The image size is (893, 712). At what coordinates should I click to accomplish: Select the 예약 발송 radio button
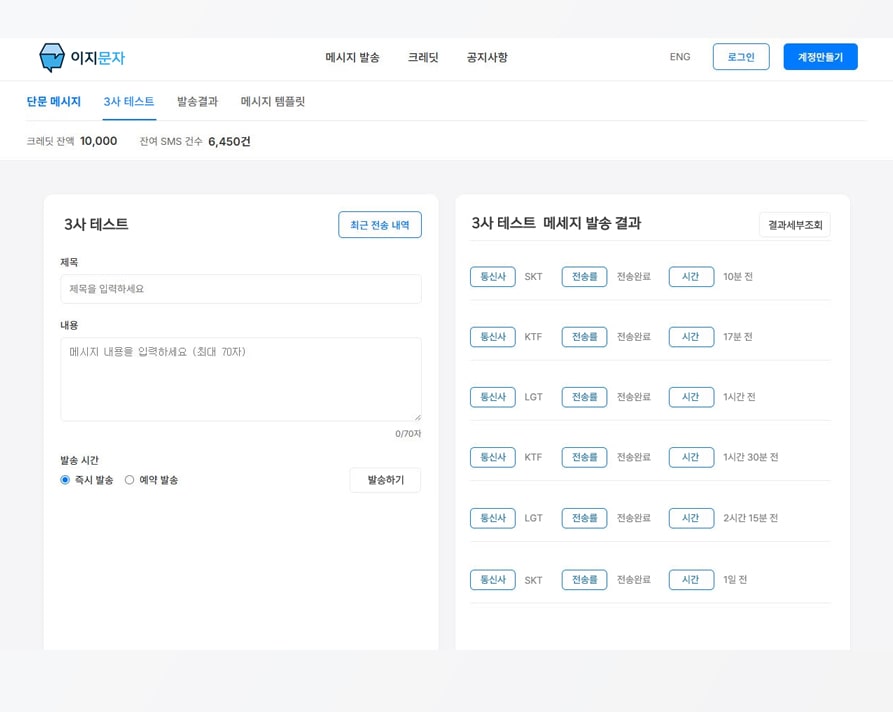click(x=131, y=479)
